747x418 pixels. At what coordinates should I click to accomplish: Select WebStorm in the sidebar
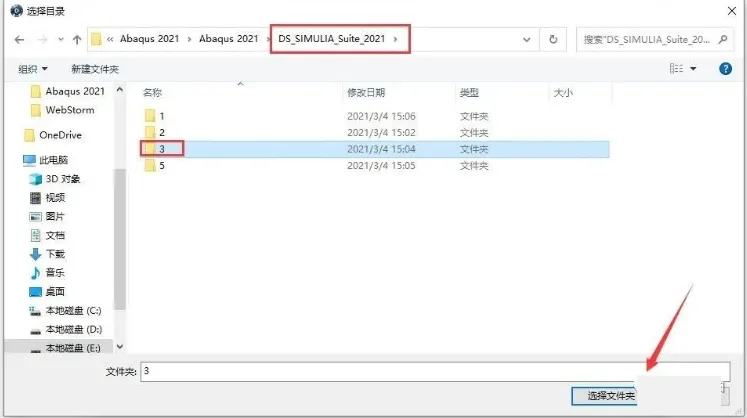click(62, 110)
